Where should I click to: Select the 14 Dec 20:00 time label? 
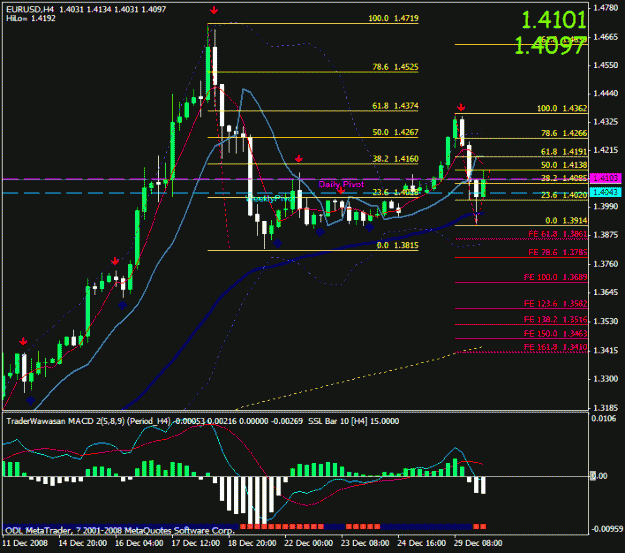pyautogui.click(x=83, y=543)
